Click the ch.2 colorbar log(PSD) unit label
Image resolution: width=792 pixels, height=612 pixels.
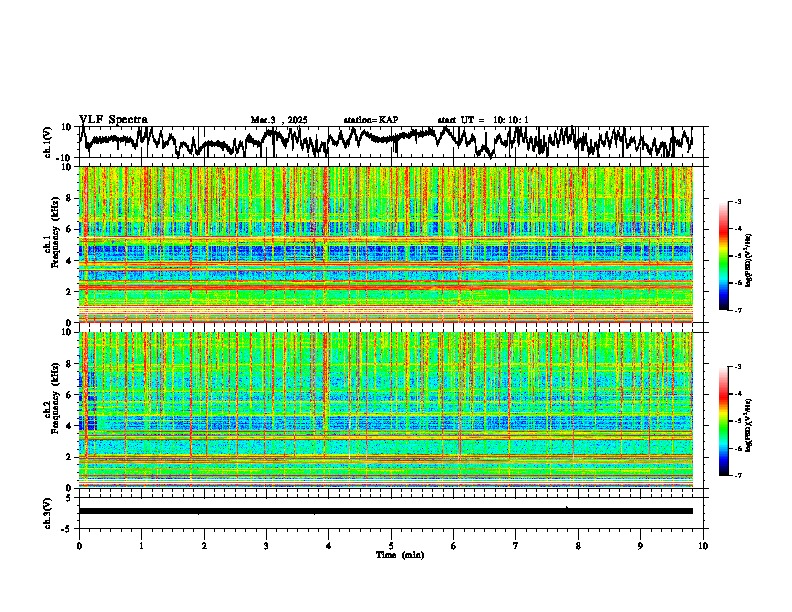749,425
